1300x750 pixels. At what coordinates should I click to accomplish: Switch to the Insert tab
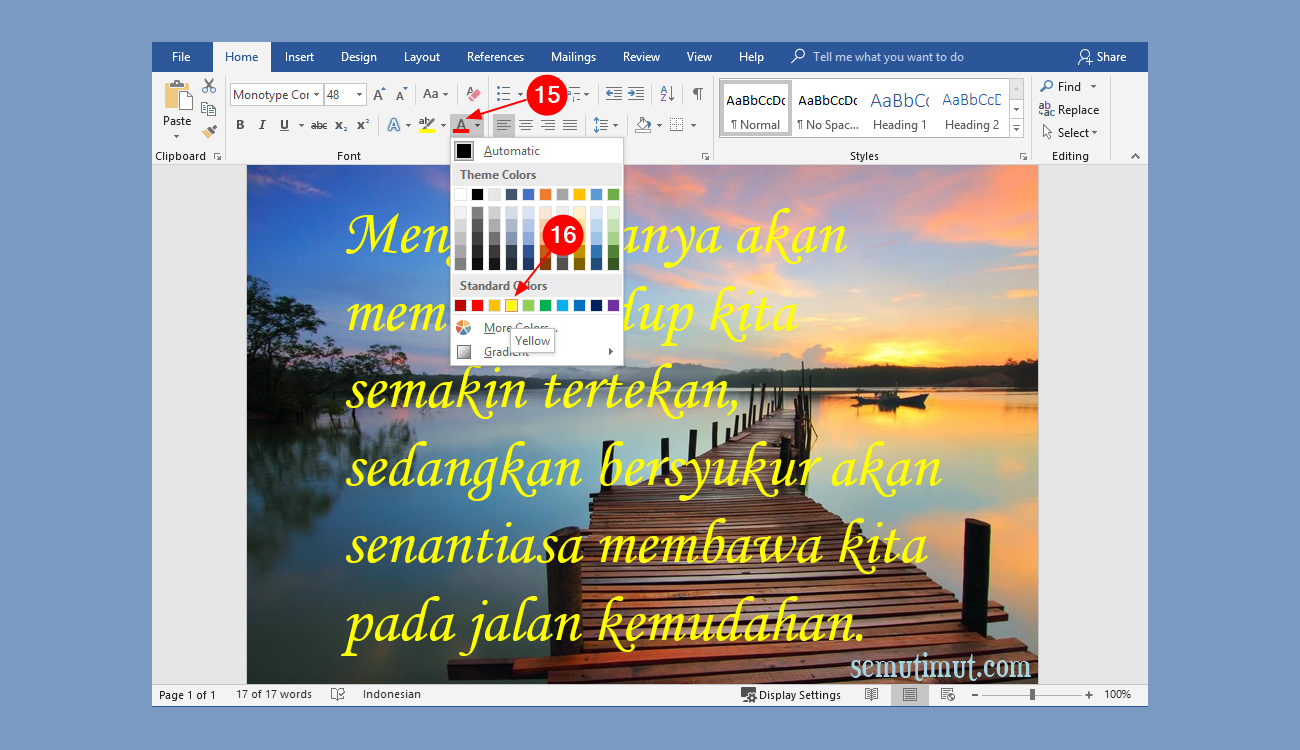(299, 57)
